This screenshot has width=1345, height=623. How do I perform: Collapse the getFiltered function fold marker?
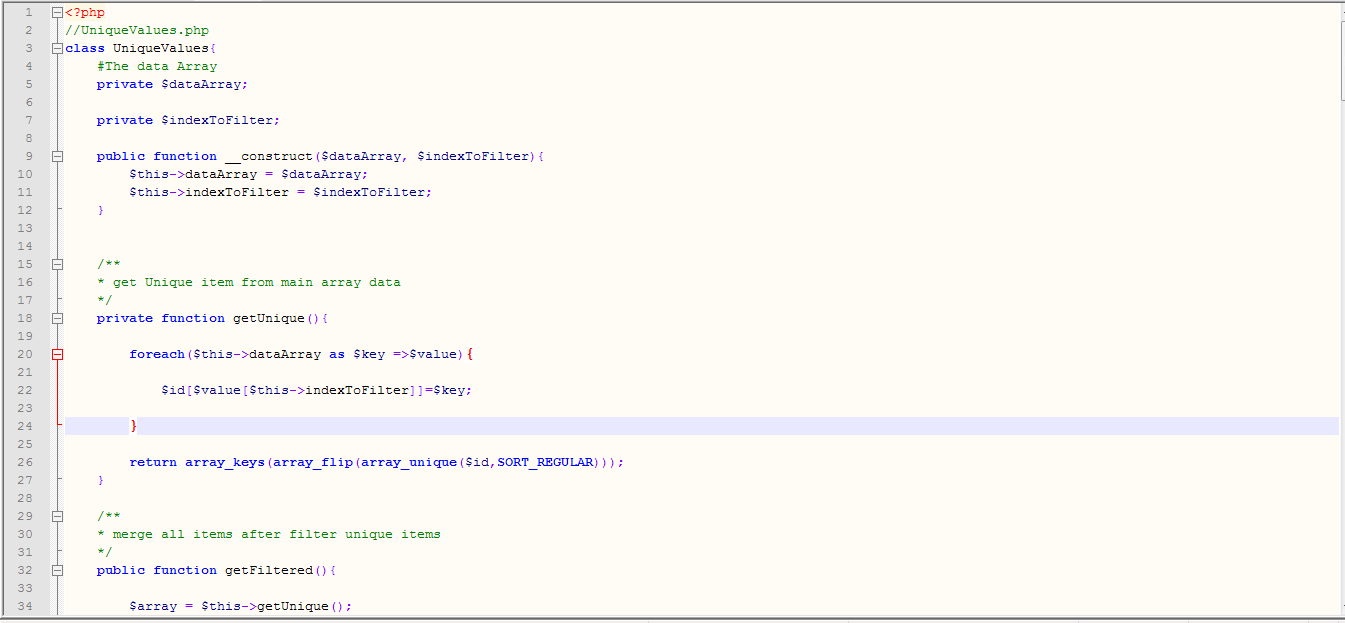pos(57,570)
